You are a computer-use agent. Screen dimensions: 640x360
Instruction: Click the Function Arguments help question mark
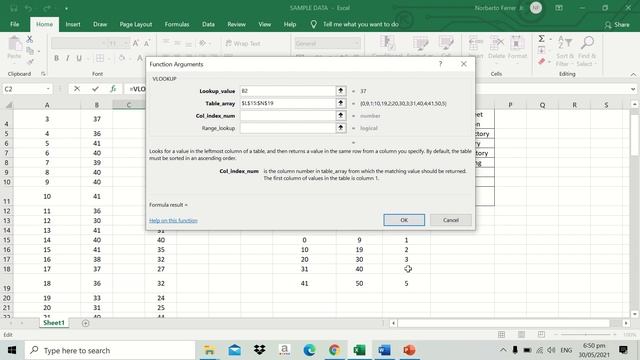440,64
